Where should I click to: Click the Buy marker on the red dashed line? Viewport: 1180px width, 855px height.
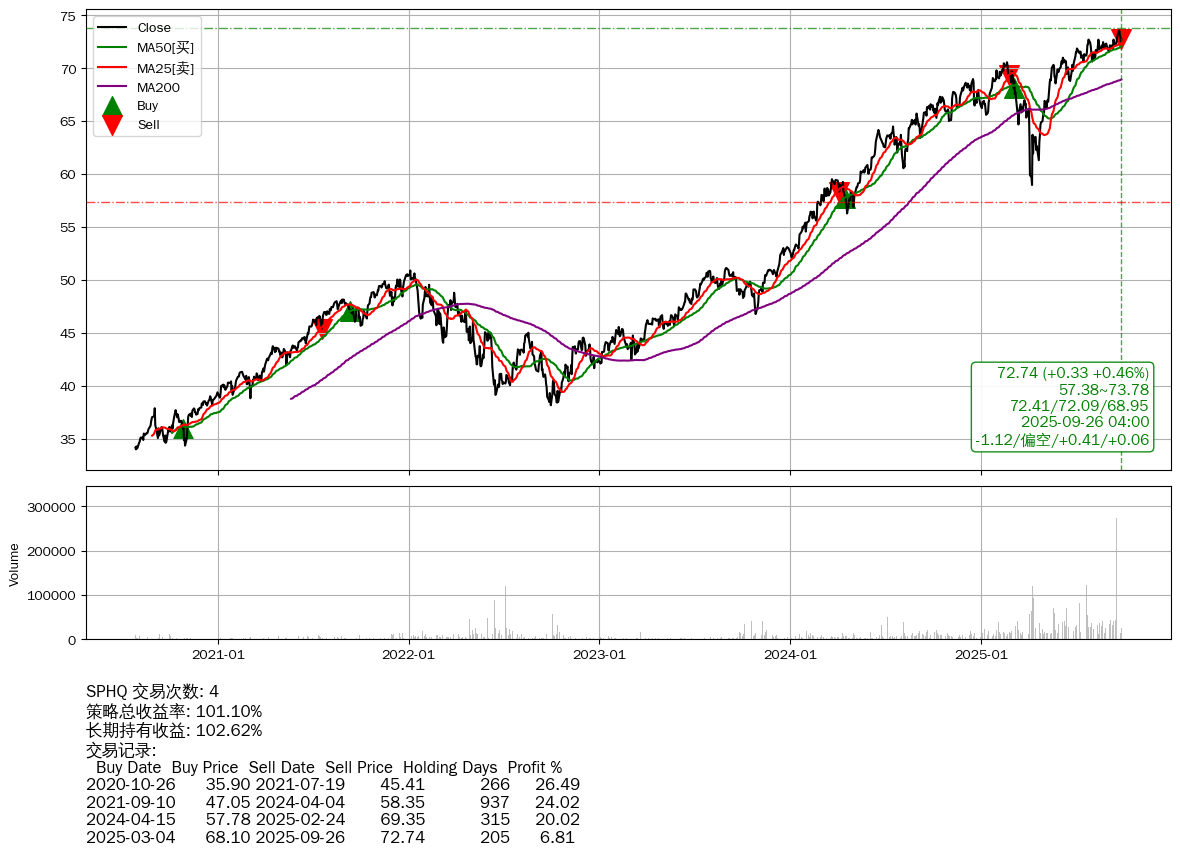(846, 200)
